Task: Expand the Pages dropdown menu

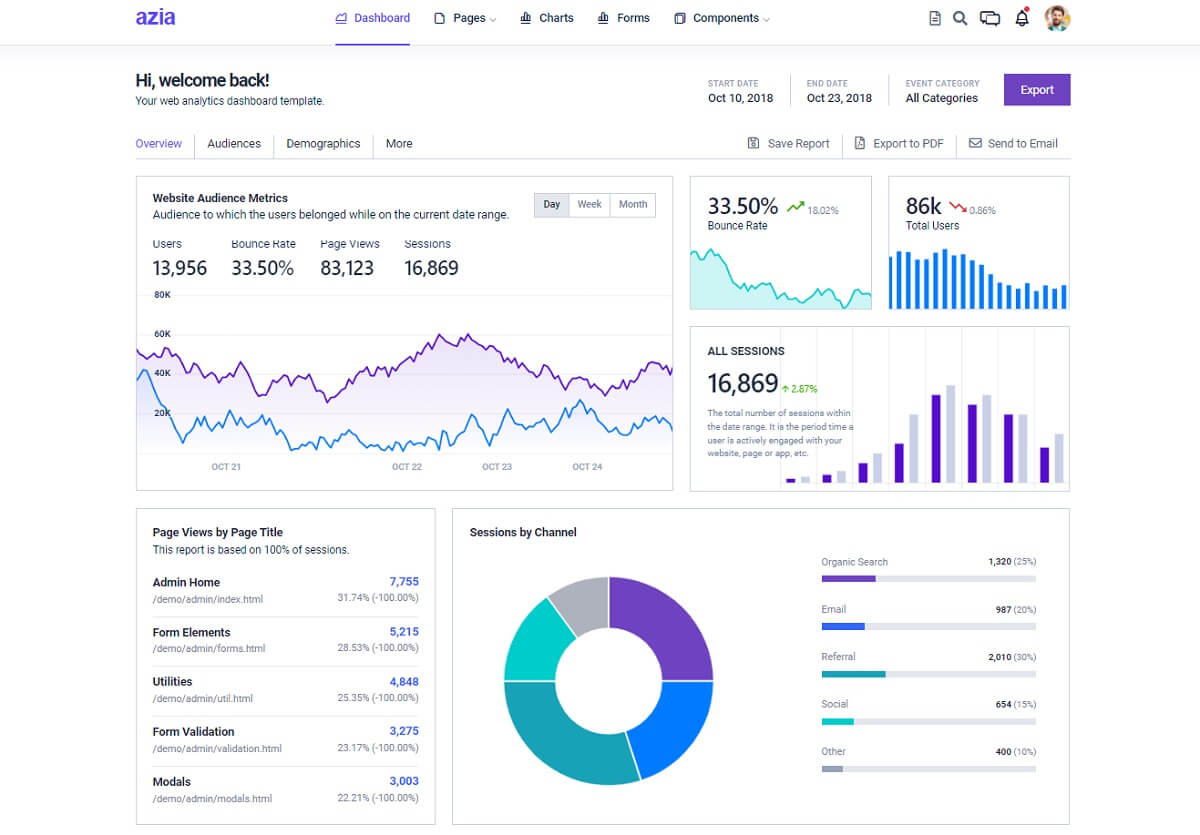Action: click(464, 17)
